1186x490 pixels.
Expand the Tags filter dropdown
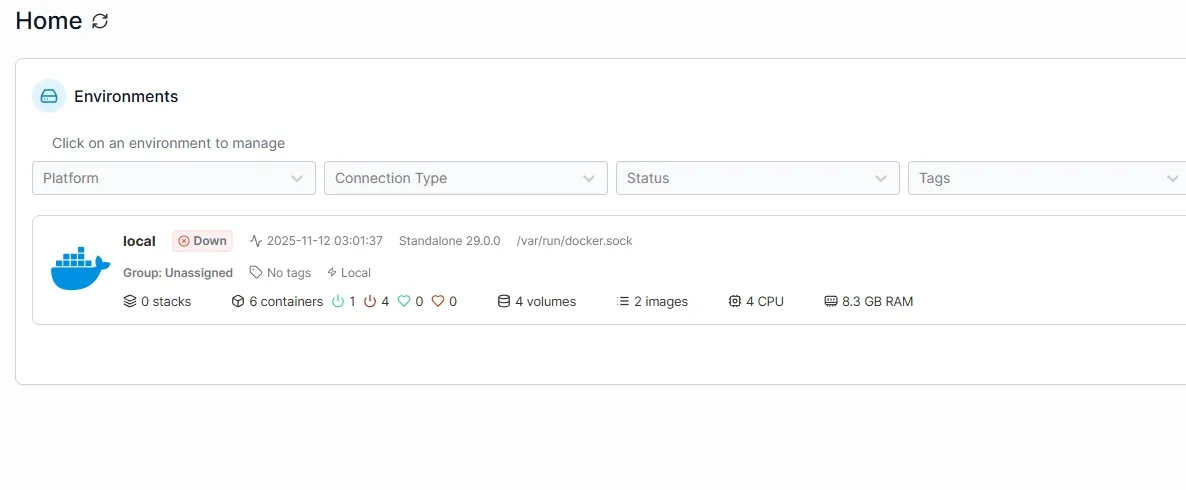click(1046, 178)
